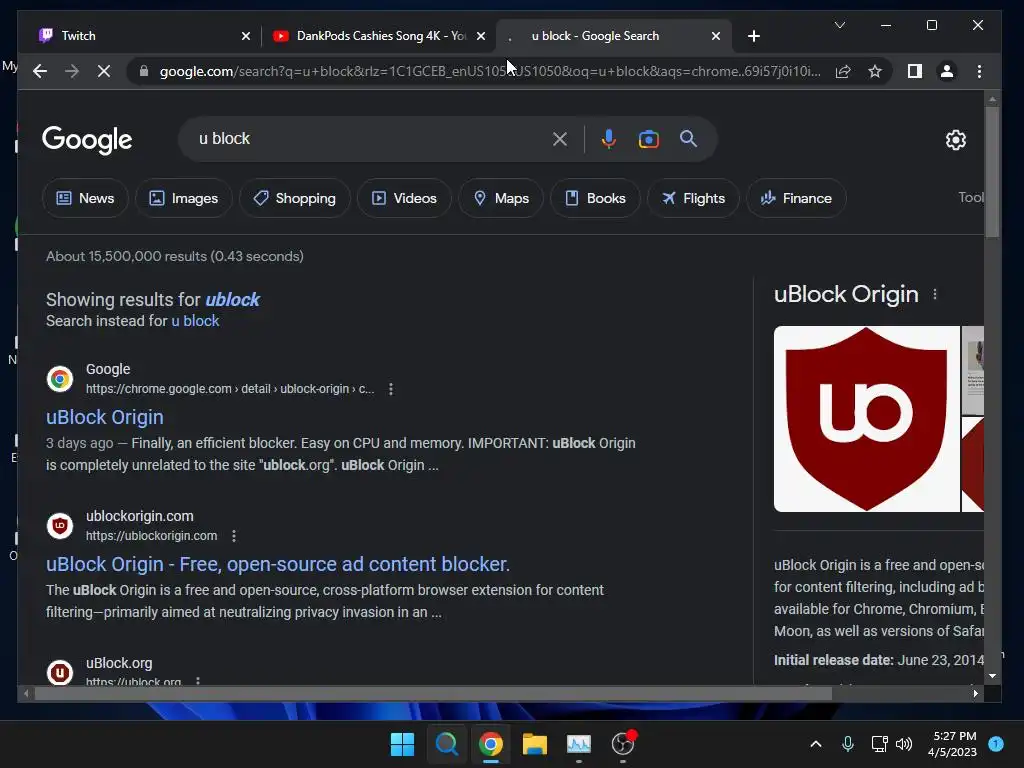Filter results by Shopping
The height and width of the screenshot is (768, 1024).
click(x=295, y=198)
